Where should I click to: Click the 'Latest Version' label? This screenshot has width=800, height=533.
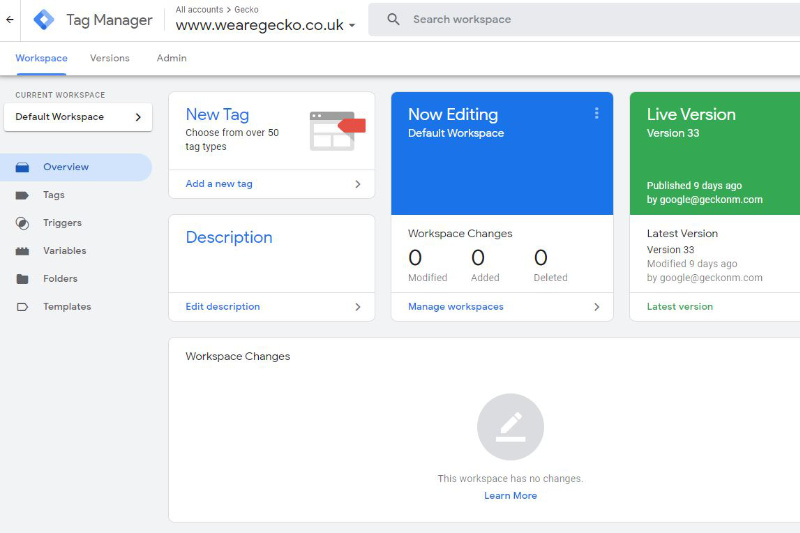tap(682, 234)
